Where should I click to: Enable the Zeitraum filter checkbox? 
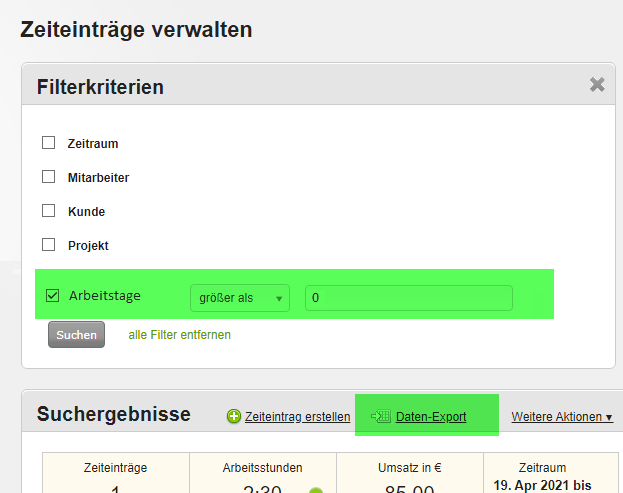[x=48, y=143]
